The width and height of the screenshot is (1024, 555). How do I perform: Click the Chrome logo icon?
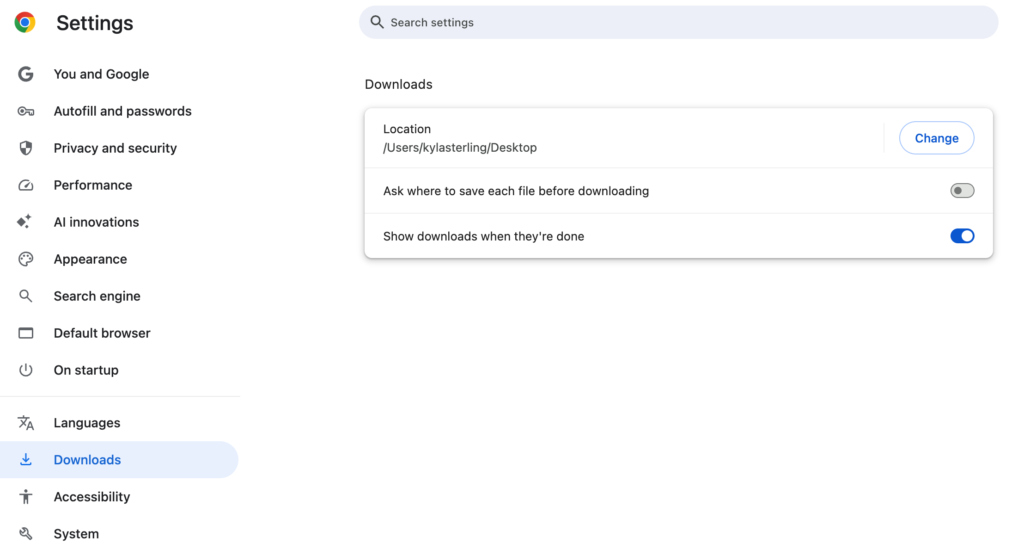point(25,22)
